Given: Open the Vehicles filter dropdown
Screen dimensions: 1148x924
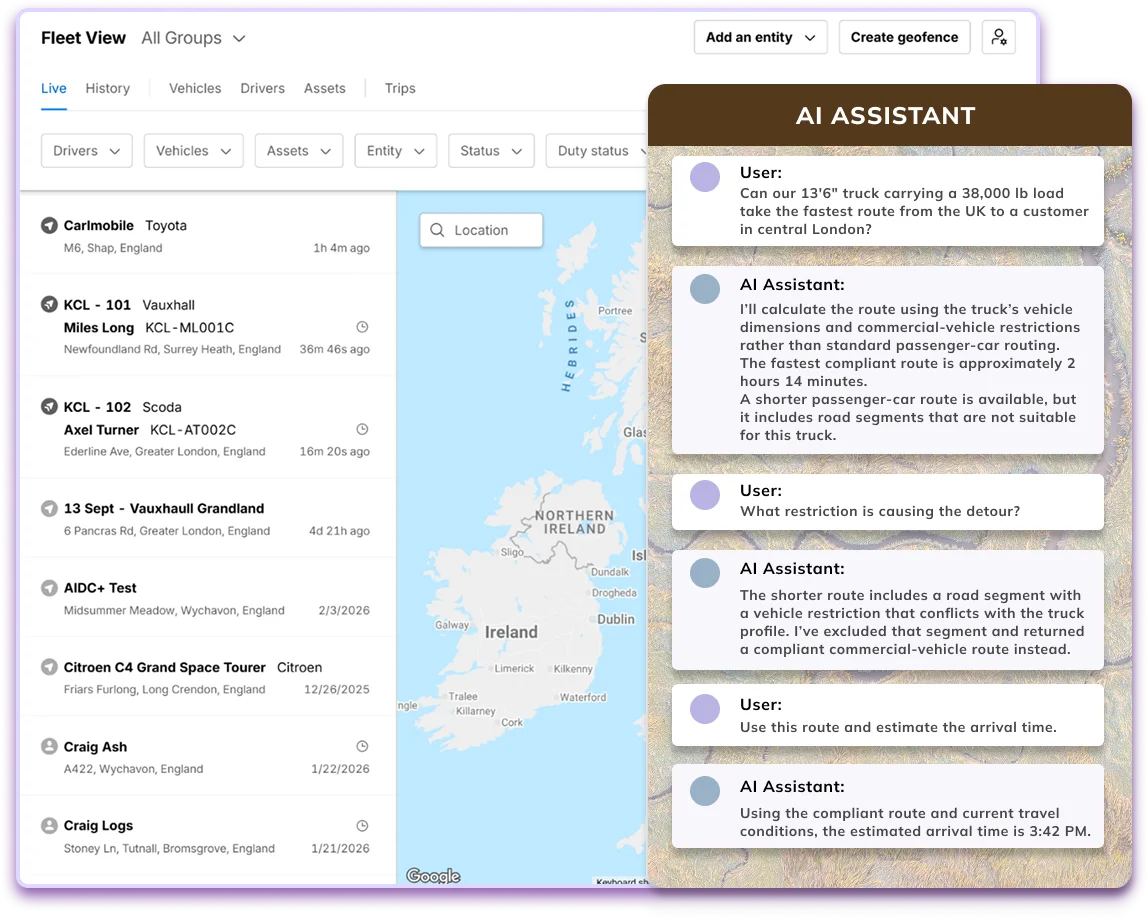Looking at the screenshot, I should pos(193,151).
